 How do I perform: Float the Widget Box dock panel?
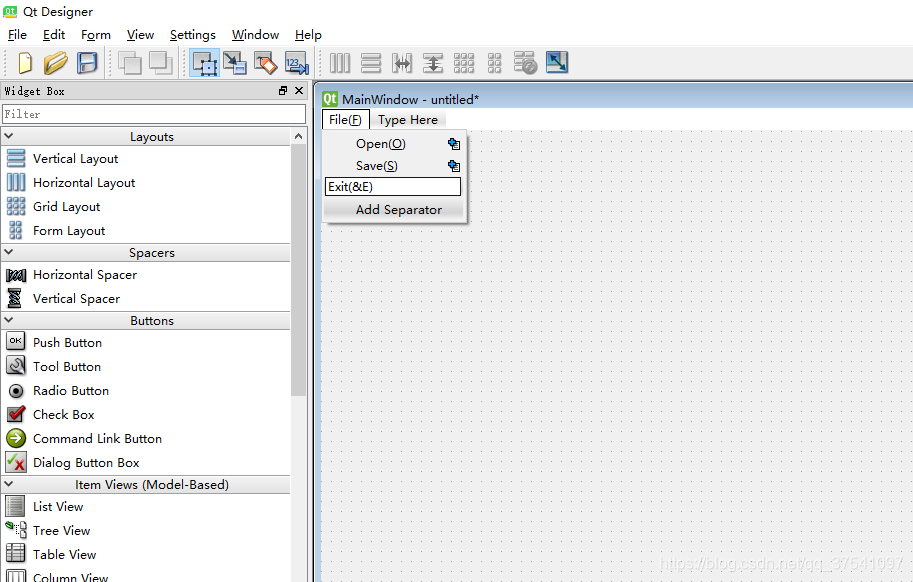(x=283, y=91)
